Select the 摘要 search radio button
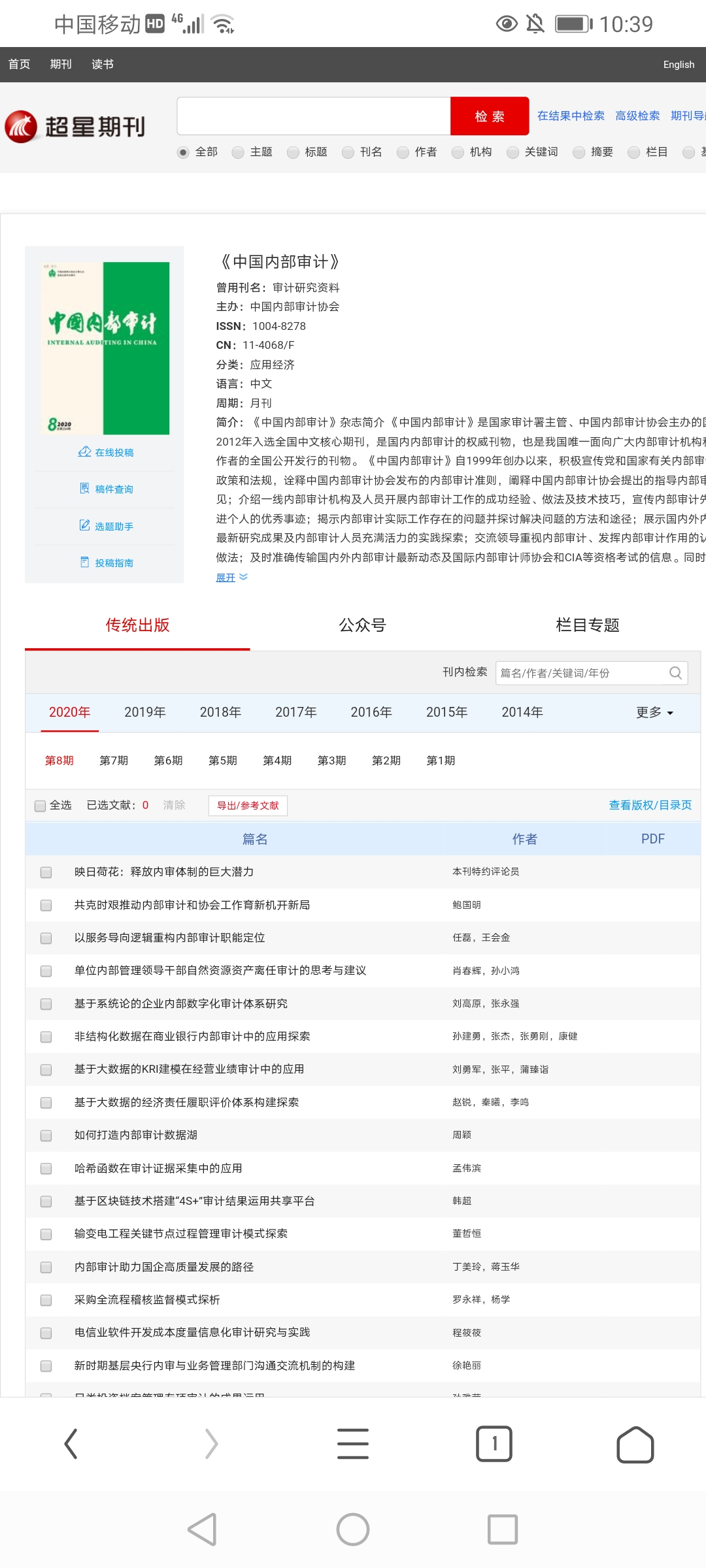The image size is (706, 1568). point(579,152)
